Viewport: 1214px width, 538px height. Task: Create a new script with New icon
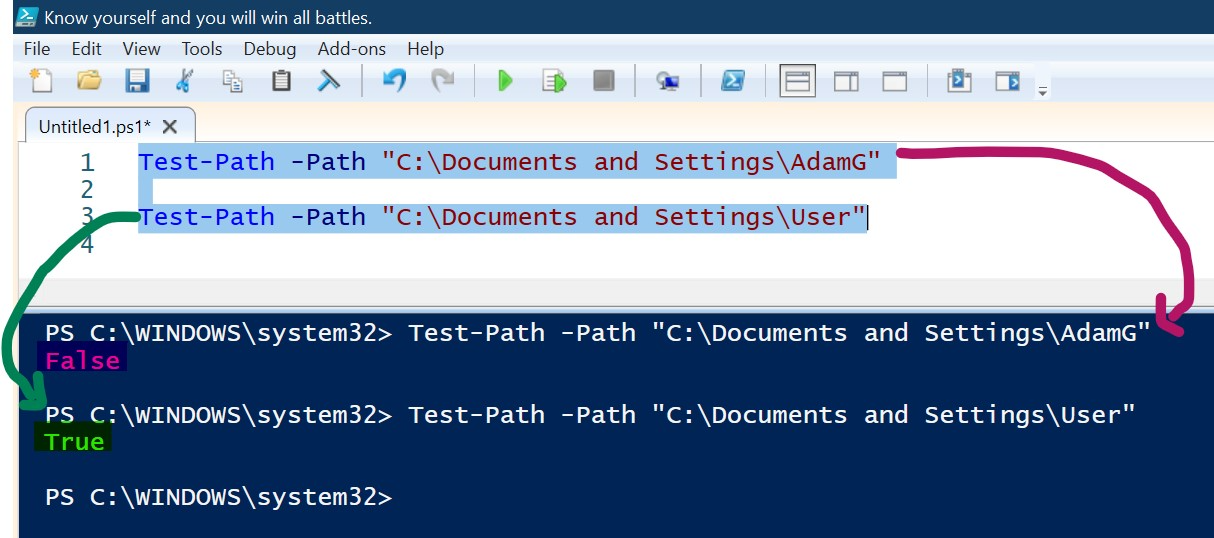[x=40, y=81]
